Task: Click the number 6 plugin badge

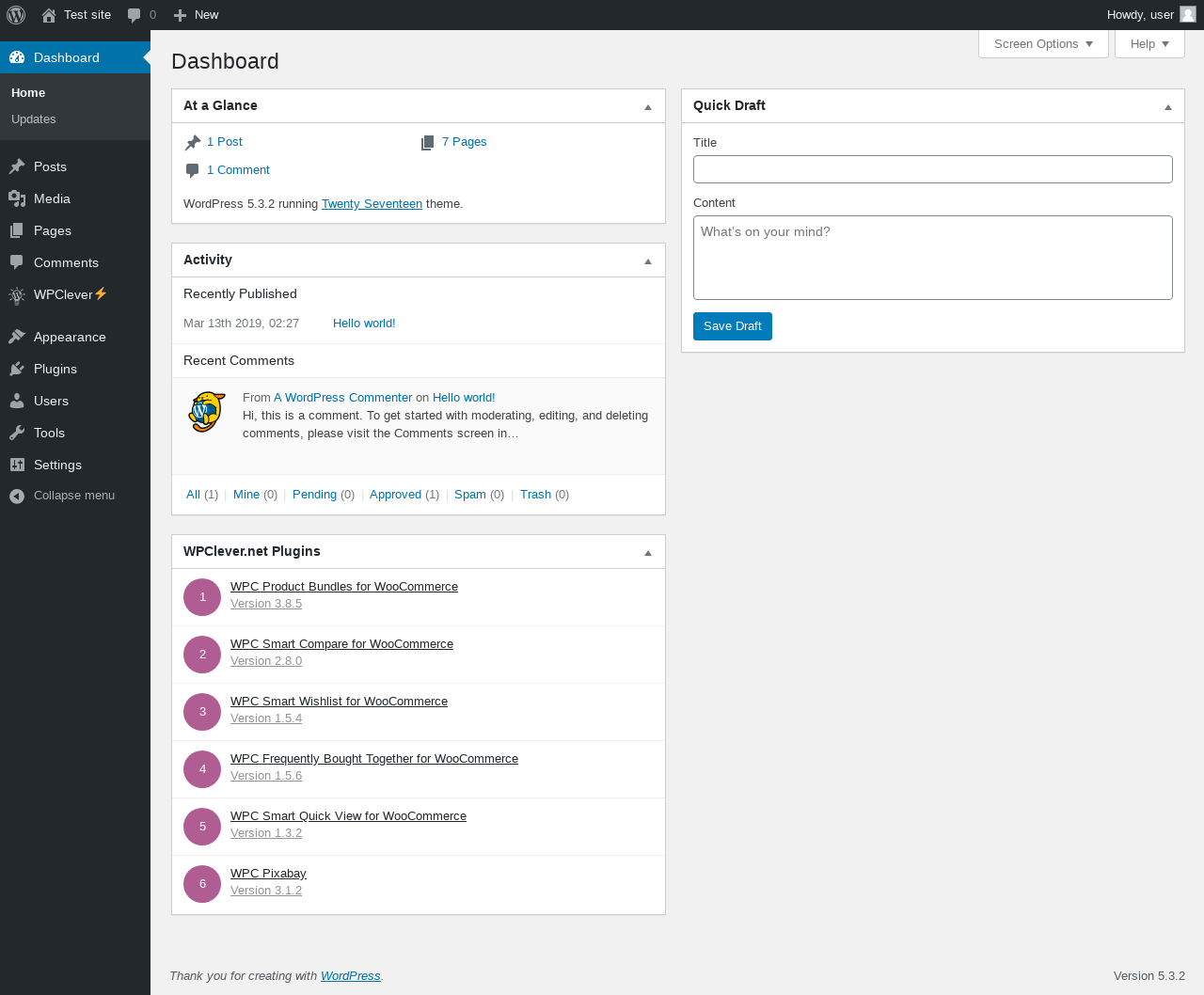Action: pos(202,884)
